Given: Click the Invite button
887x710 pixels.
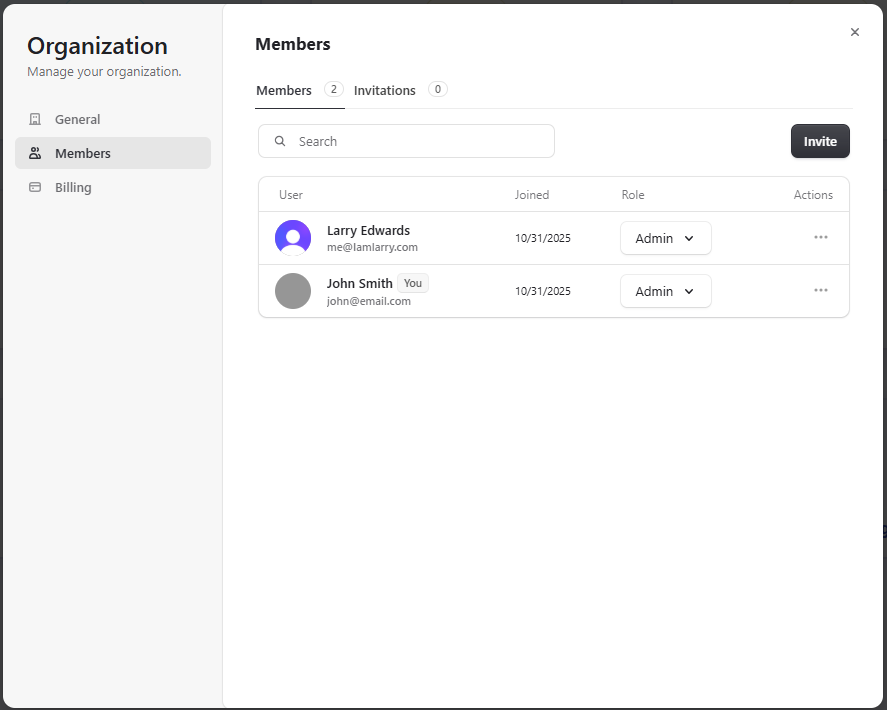Looking at the screenshot, I should 820,141.
